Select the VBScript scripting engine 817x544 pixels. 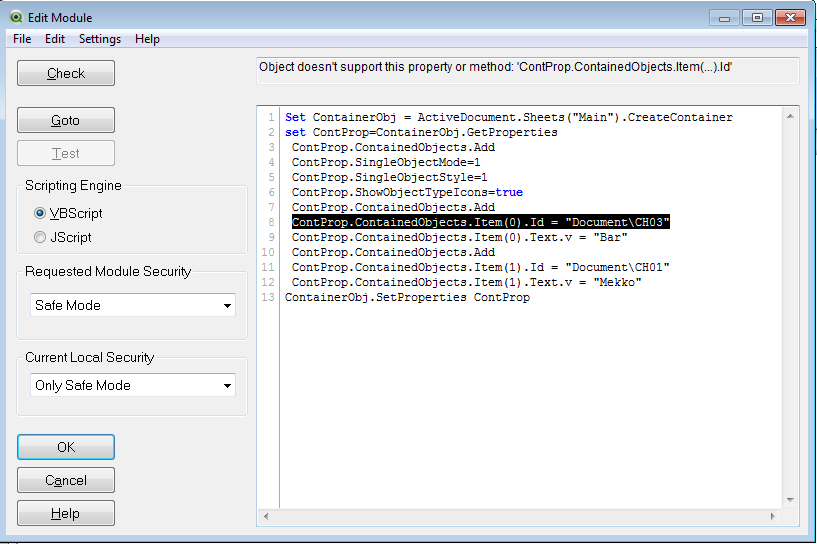(x=40, y=213)
